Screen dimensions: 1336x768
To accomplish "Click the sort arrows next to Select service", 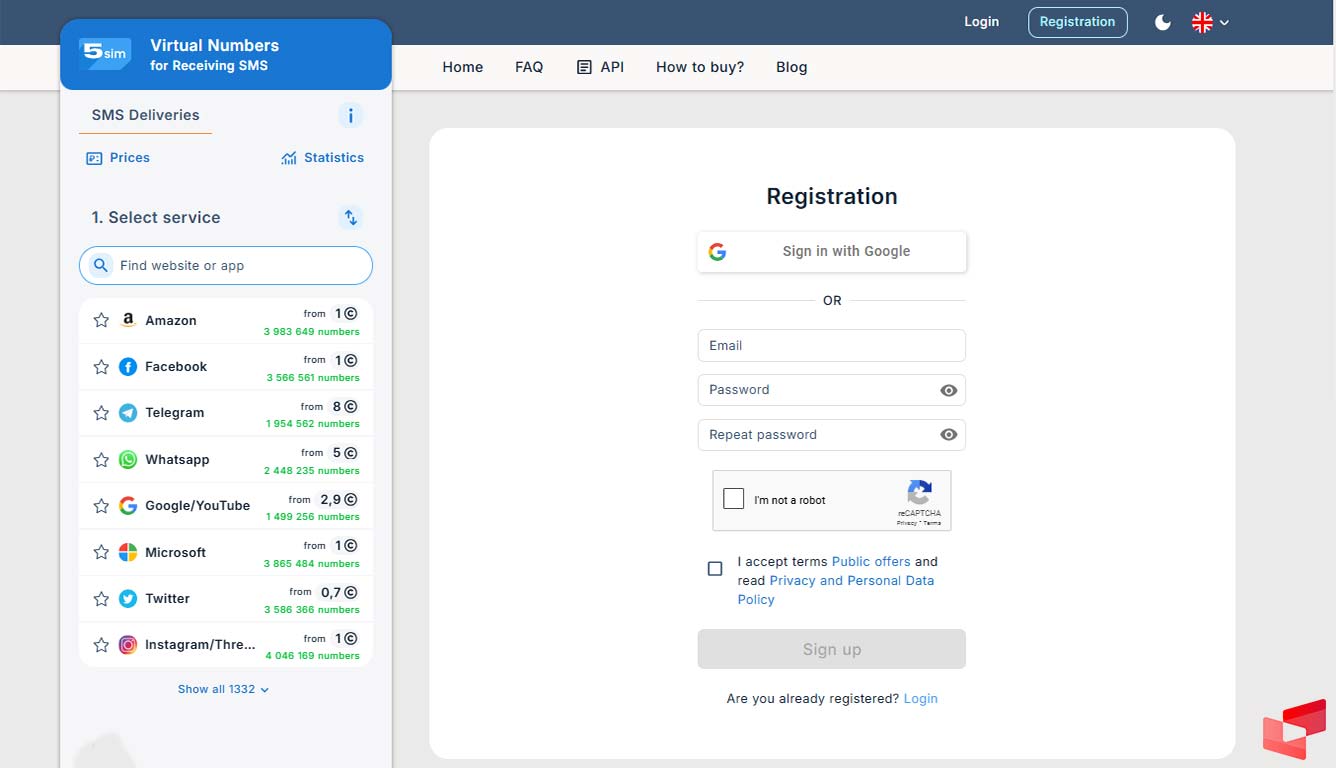I will coord(350,217).
